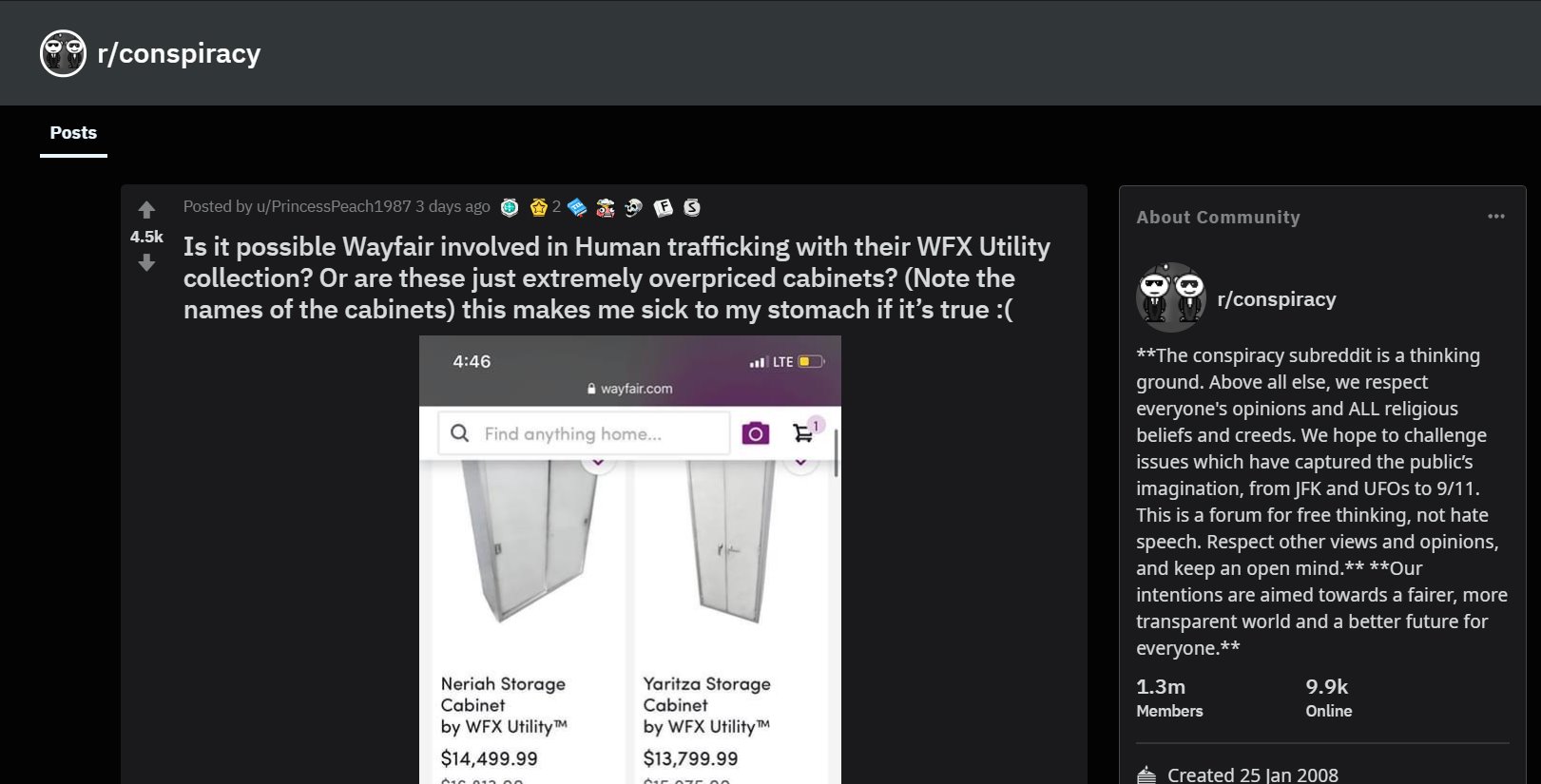
Task: Downvote the Wayfair post
Action: [x=146, y=262]
